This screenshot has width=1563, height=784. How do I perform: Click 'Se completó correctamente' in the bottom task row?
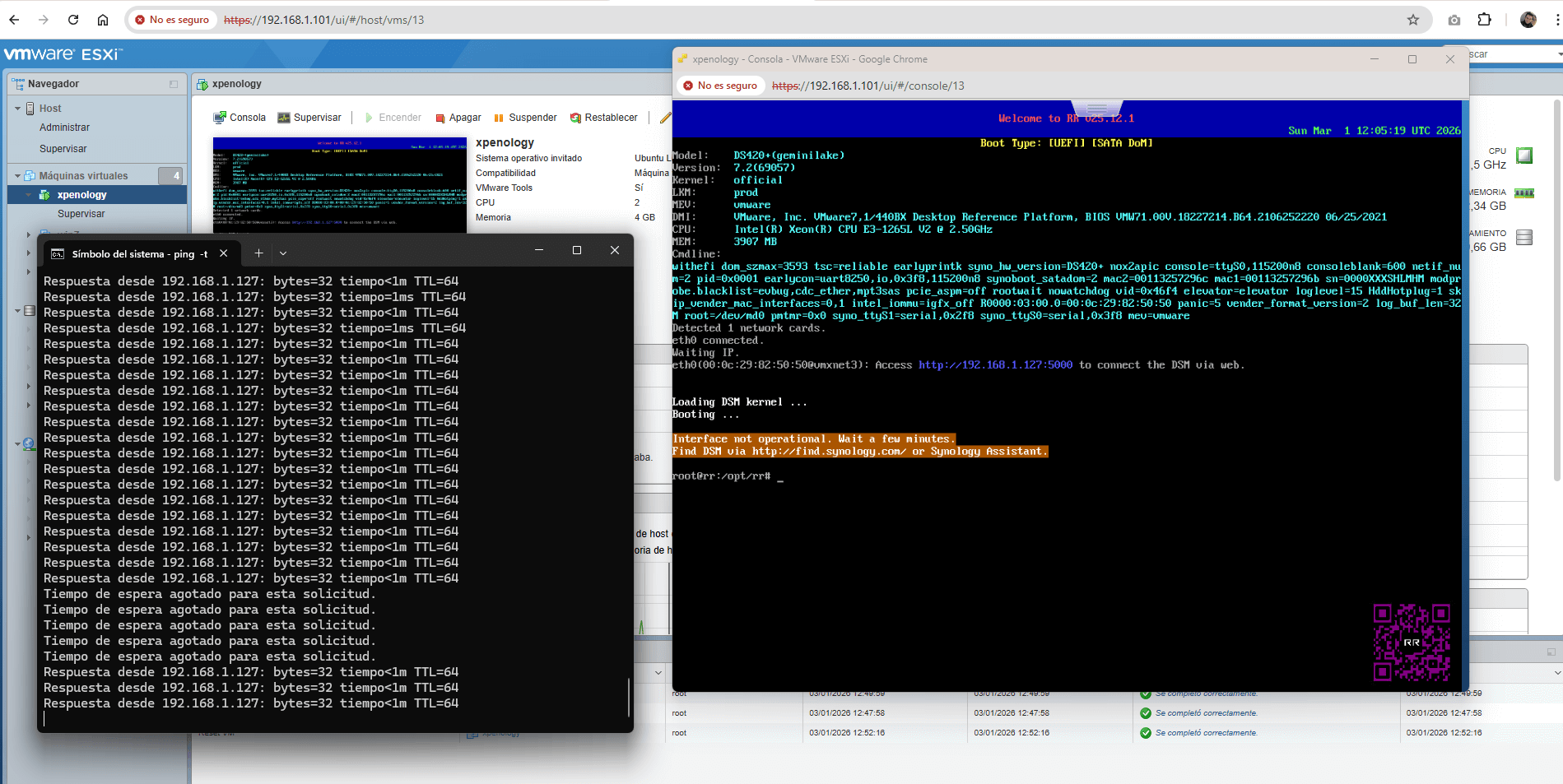(1206, 733)
